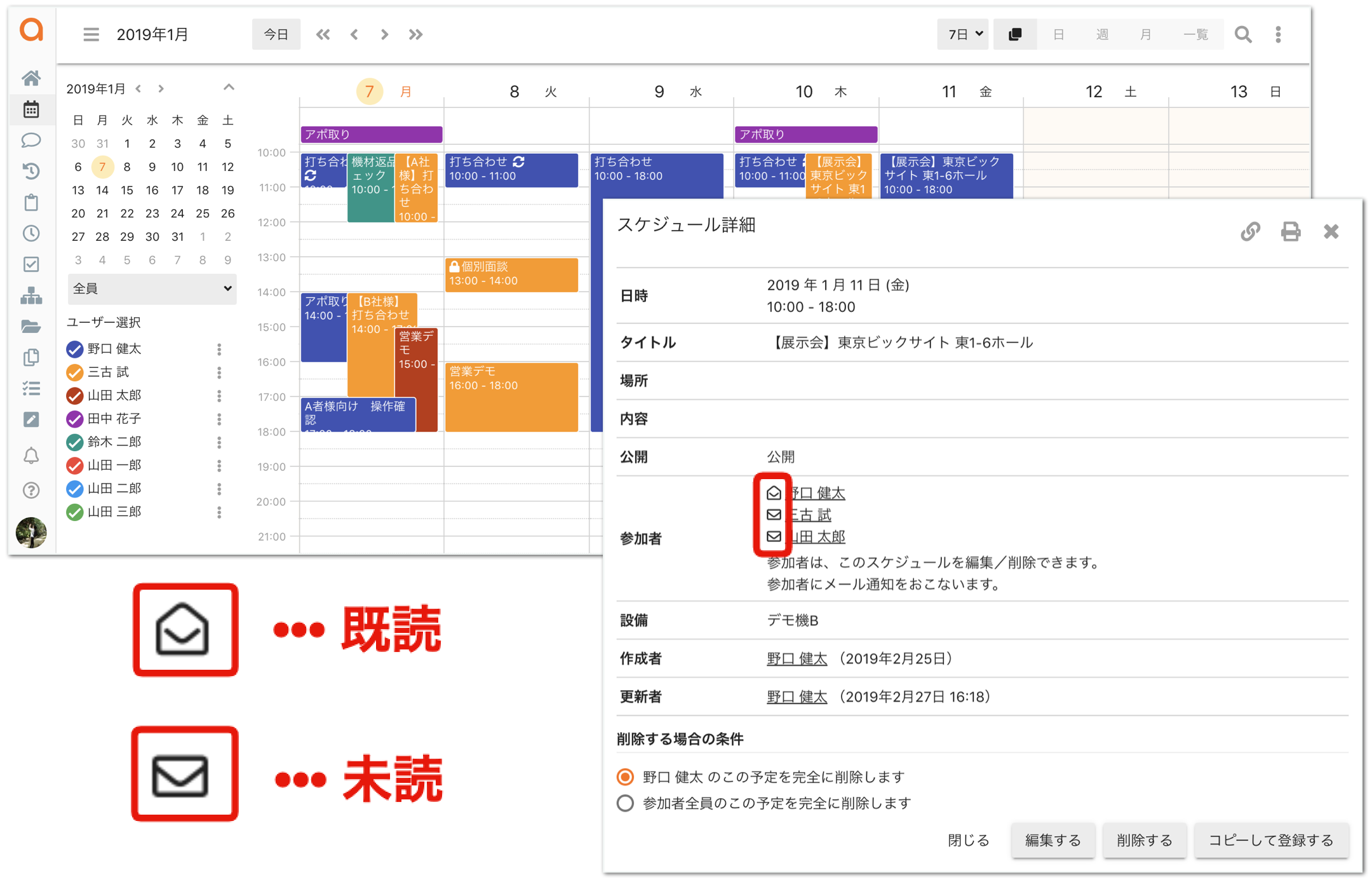Viewport: 1372px width, 882px height.
Task: Toggle 田中 花子 user checkbox
Action: pyautogui.click(x=74, y=419)
